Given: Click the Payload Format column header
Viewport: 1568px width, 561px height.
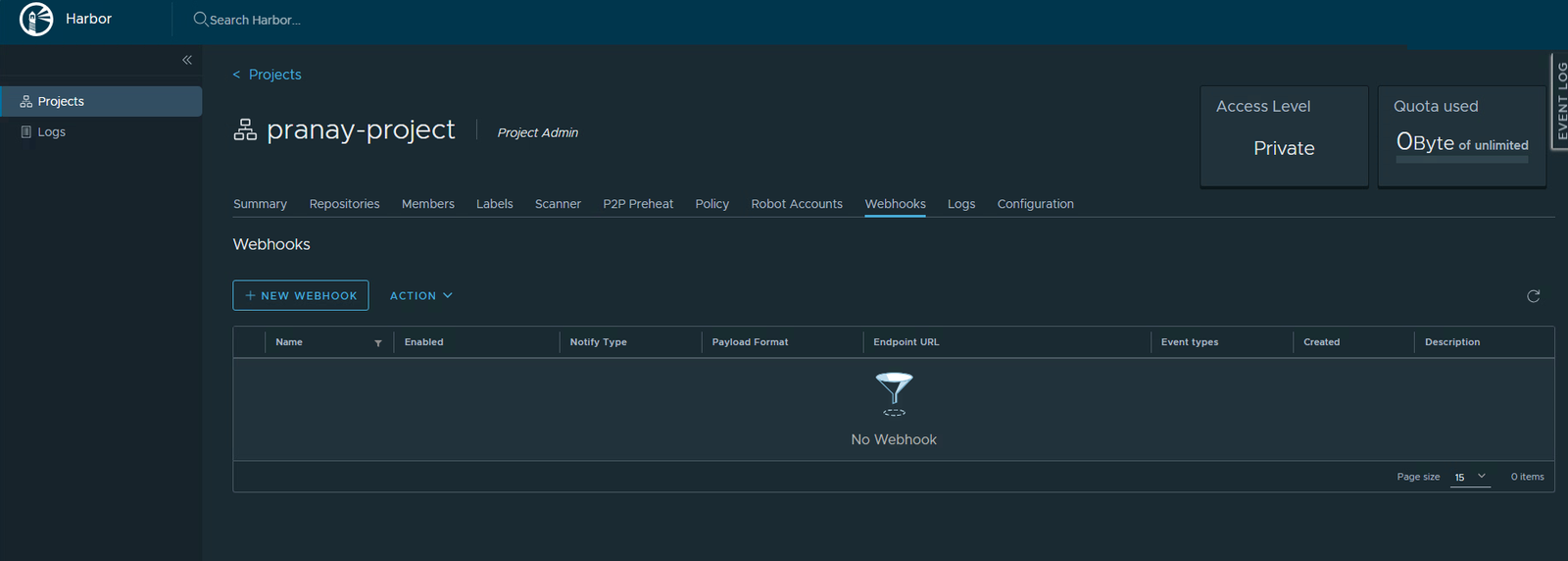Looking at the screenshot, I should 750,342.
